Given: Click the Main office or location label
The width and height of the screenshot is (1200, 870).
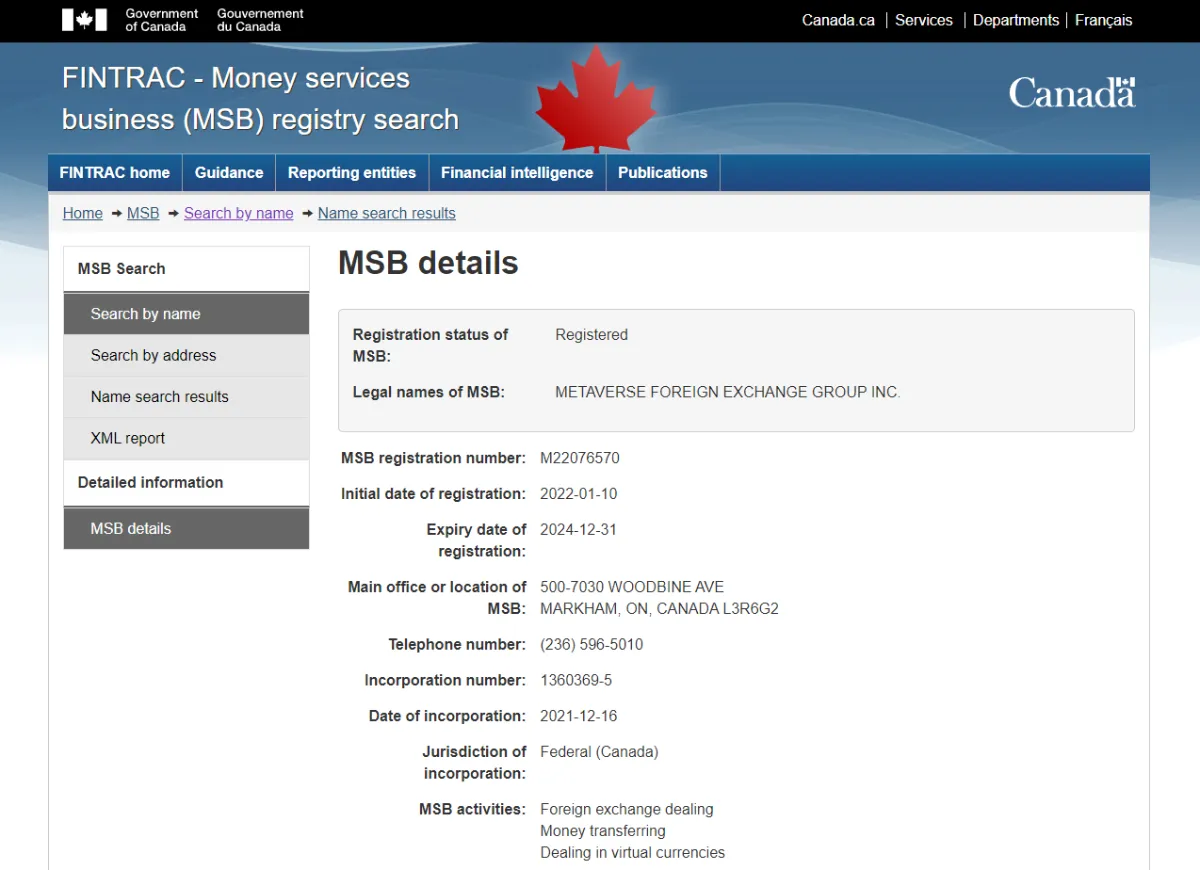Looking at the screenshot, I should pyautogui.click(x=437, y=598).
